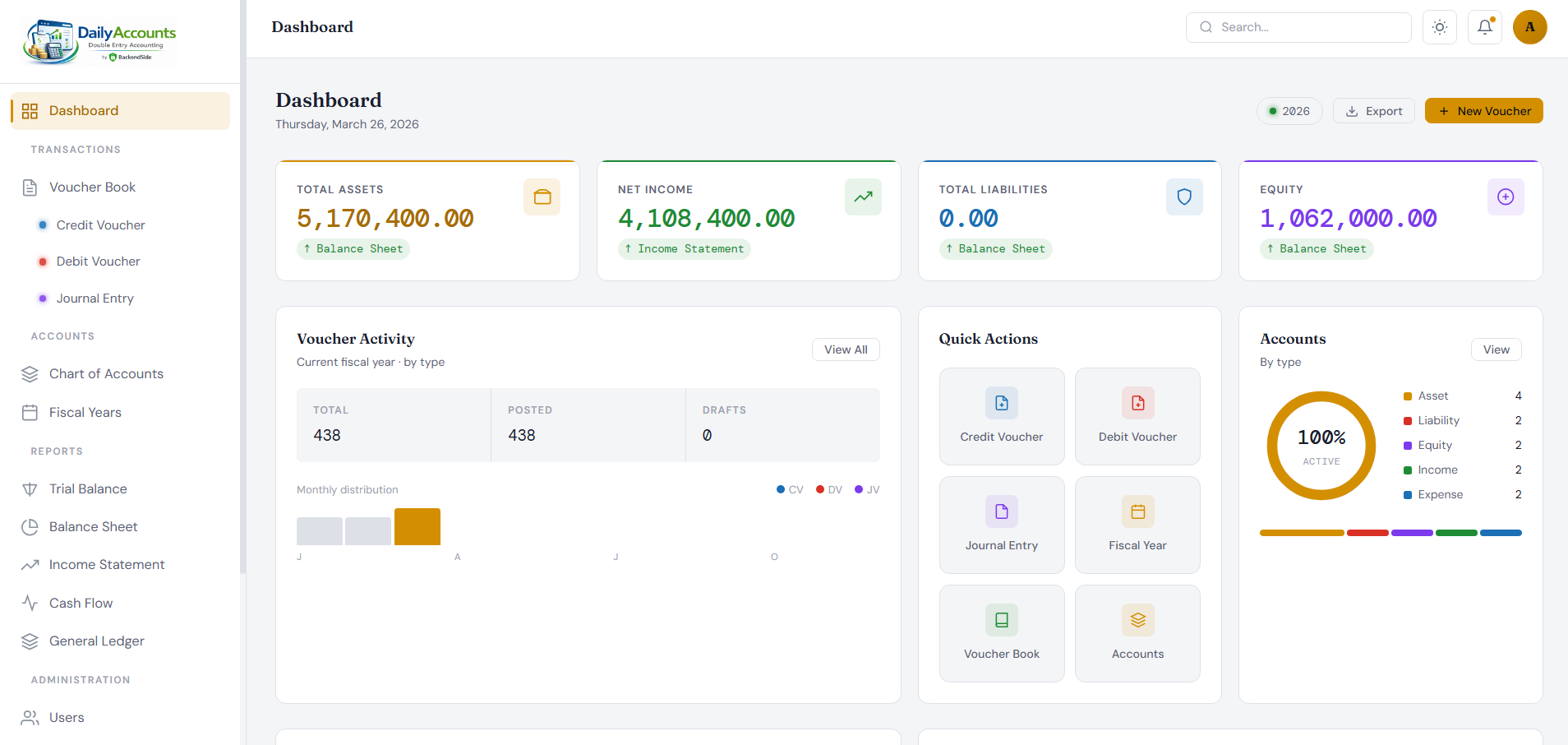The height and width of the screenshot is (745, 1568).
Task: Open Chart of Accounts in sidebar
Action: [106, 374]
